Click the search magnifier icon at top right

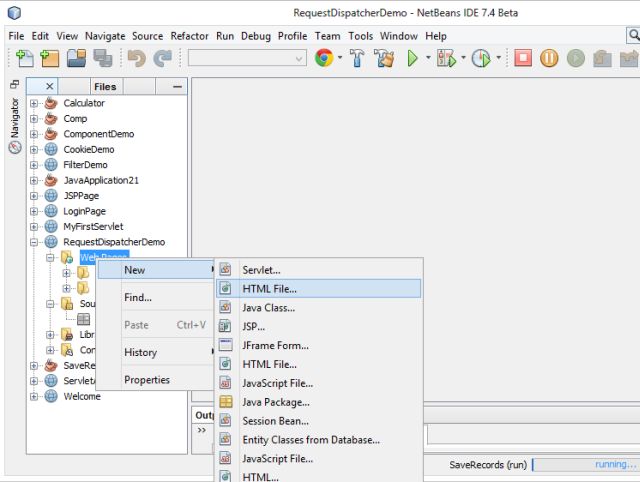(x=633, y=35)
